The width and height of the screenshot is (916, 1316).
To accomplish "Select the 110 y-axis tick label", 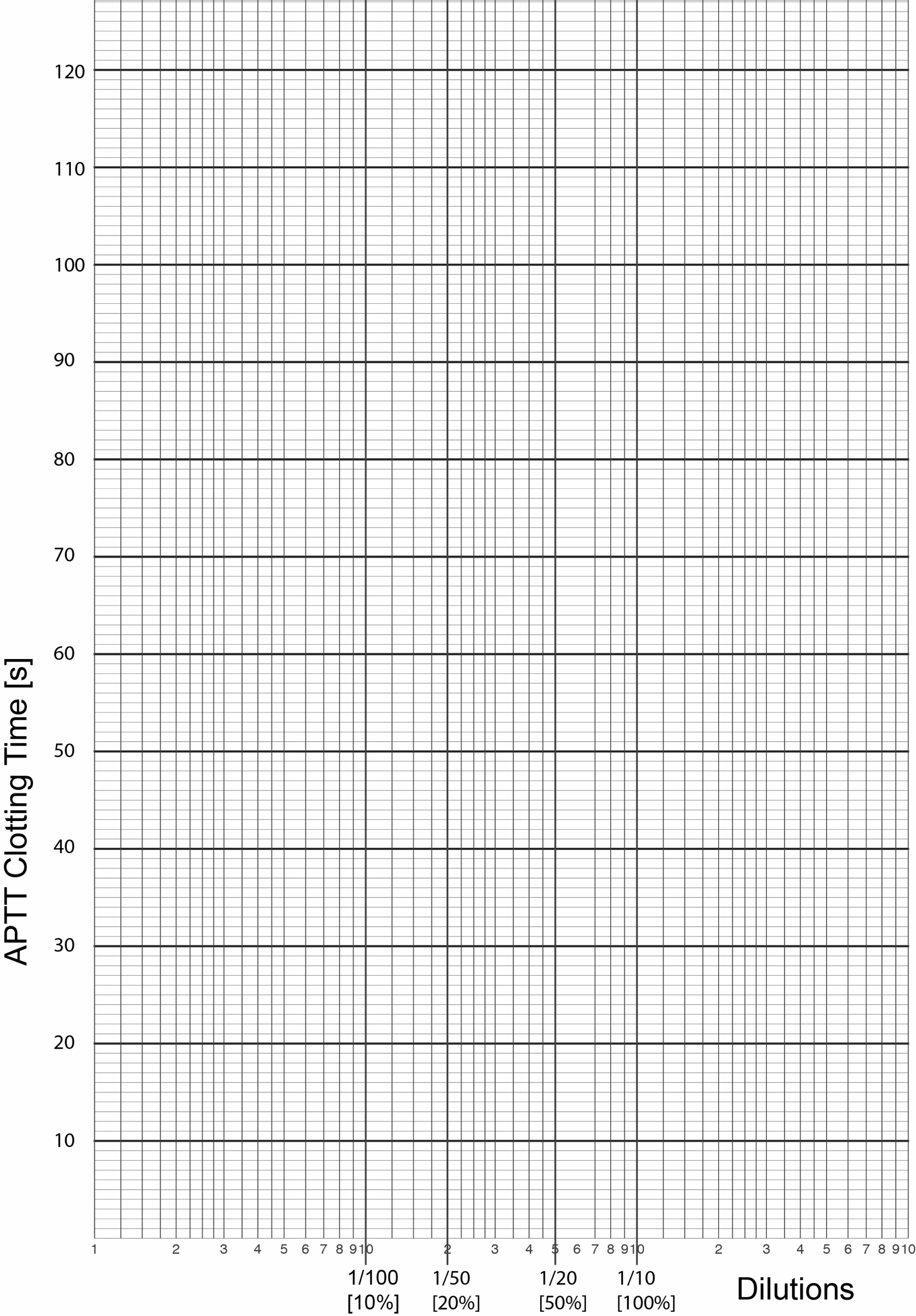I will point(69,169).
